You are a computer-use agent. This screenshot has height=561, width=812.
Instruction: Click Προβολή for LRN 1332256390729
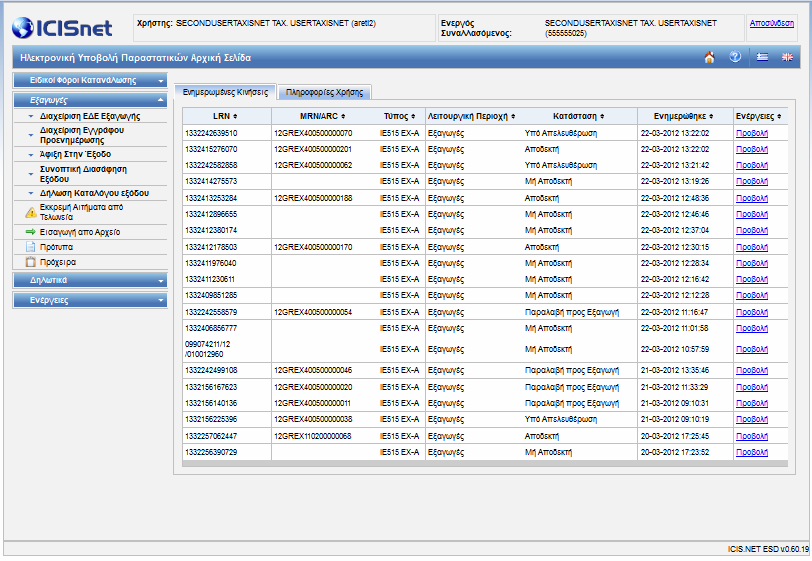752,452
